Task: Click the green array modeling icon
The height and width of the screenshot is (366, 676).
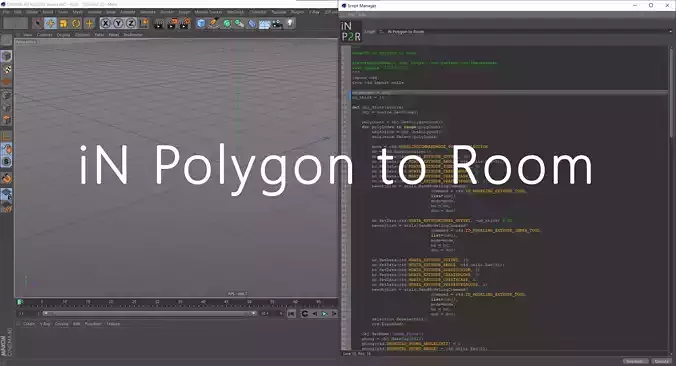Action: pos(239,23)
